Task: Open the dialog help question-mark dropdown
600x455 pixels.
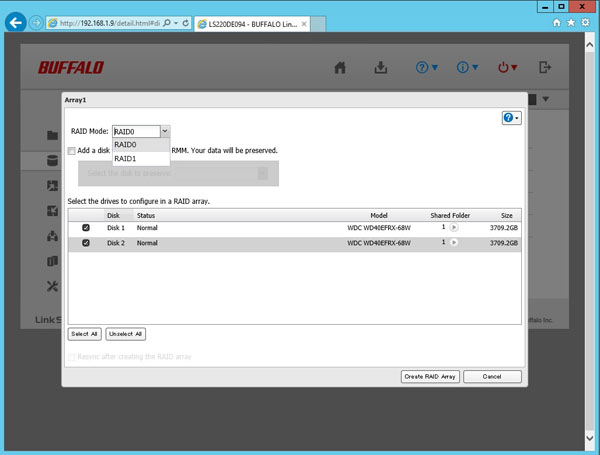Action: click(x=511, y=118)
